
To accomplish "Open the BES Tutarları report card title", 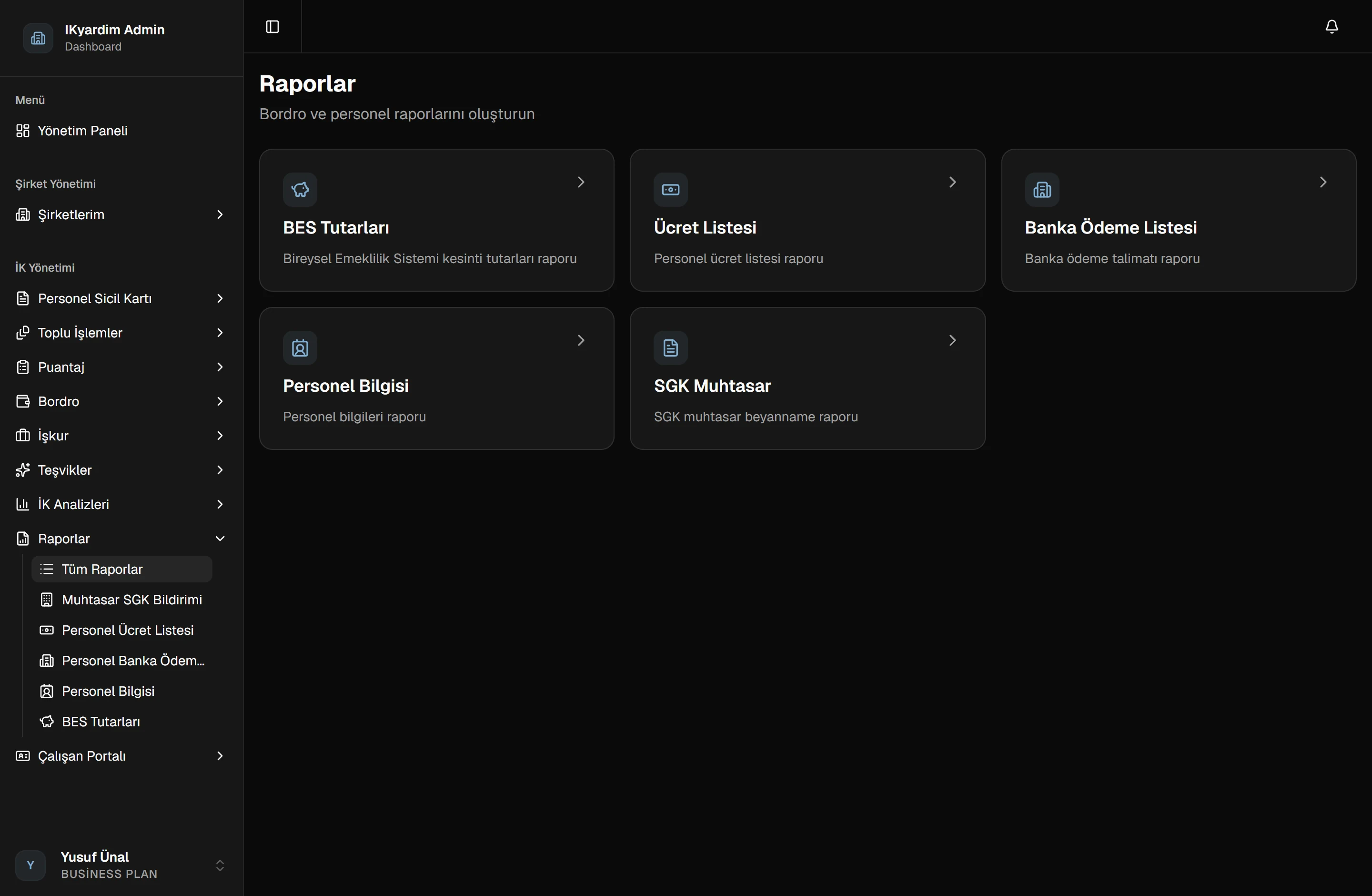I will (336, 228).
